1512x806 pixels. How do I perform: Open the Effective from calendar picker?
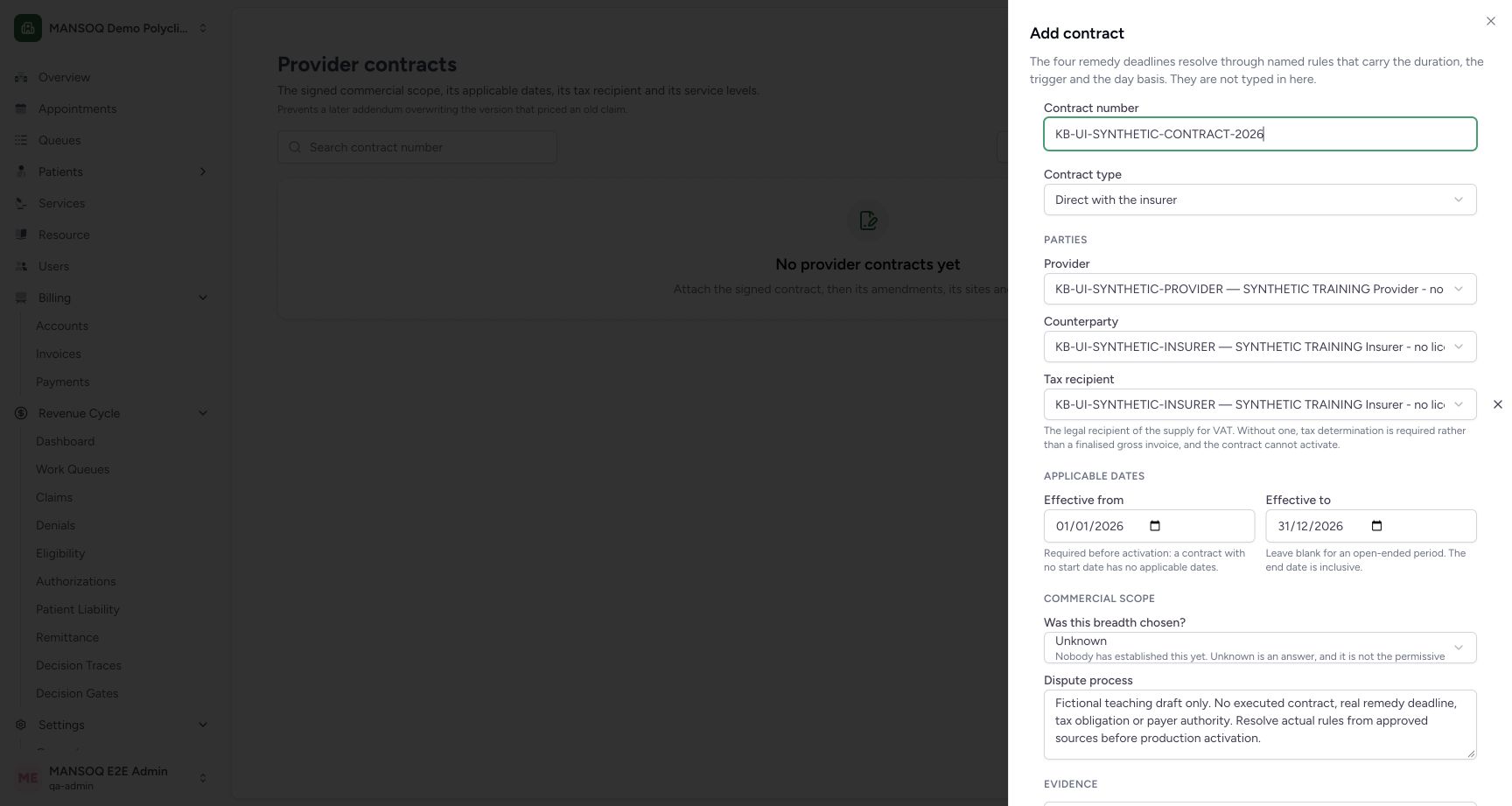pyautogui.click(x=1155, y=526)
